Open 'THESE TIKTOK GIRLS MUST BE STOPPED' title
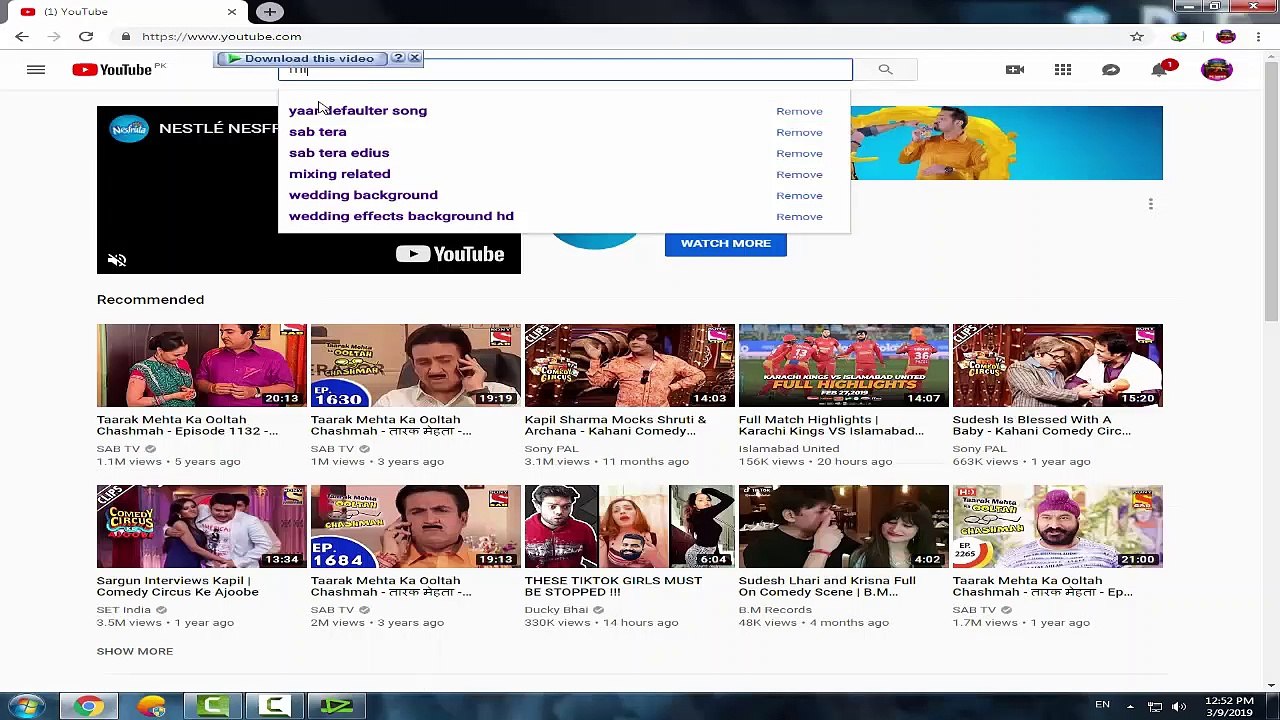This screenshot has width=1280, height=720. 614,586
